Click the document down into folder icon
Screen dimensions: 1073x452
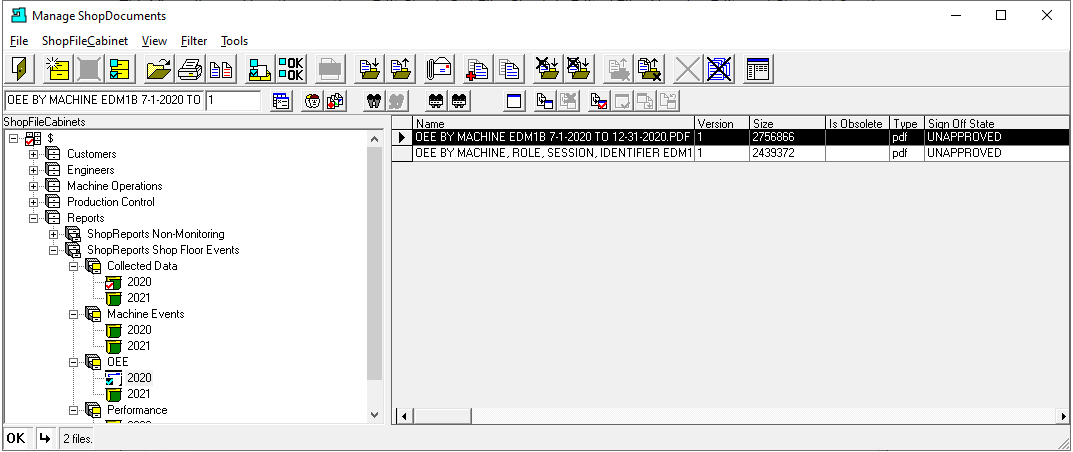point(370,69)
